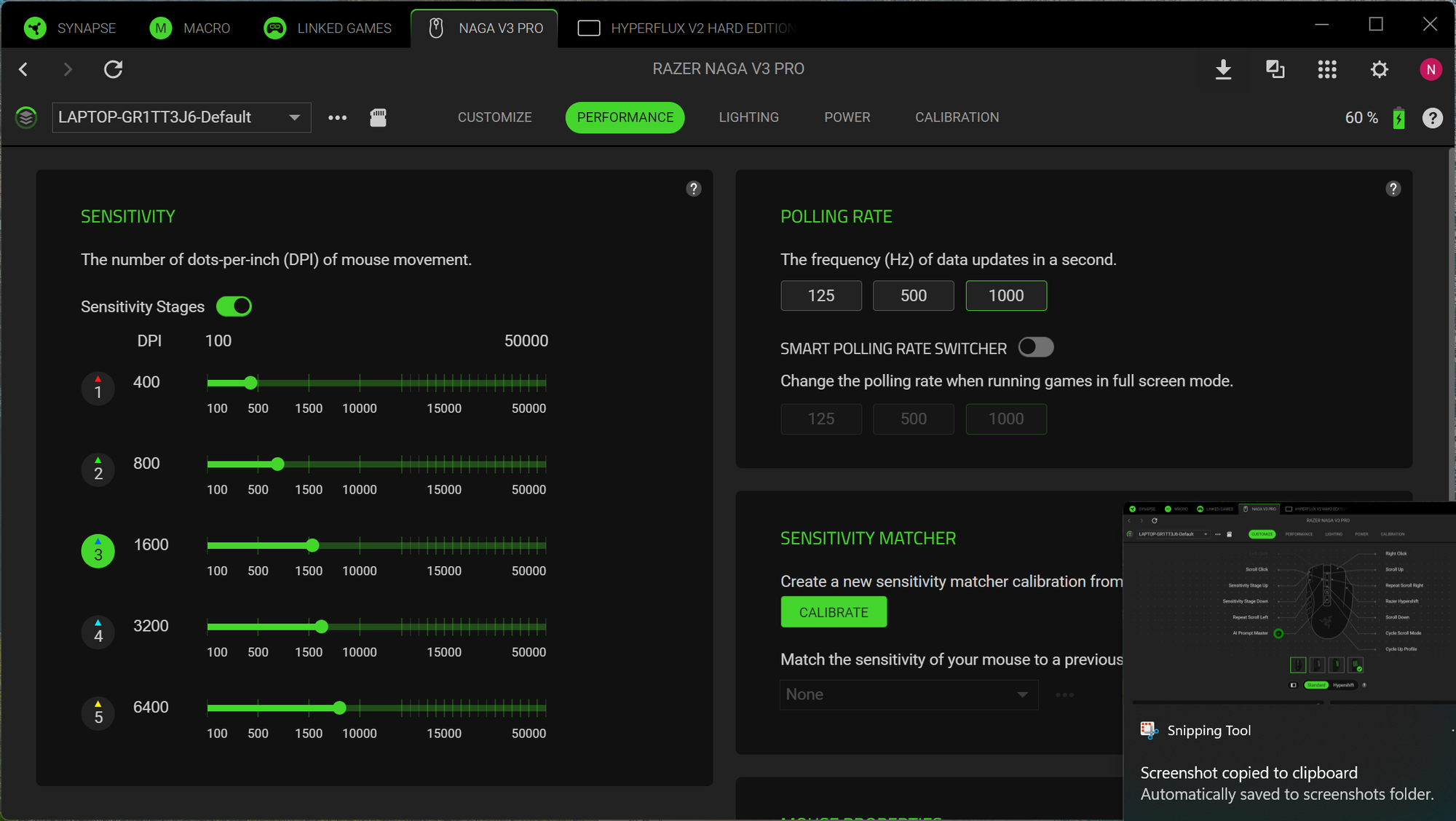The height and width of the screenshot is (821, 1456).
Task: Click the Macro M icon
Action: click(x=161, y=28)
